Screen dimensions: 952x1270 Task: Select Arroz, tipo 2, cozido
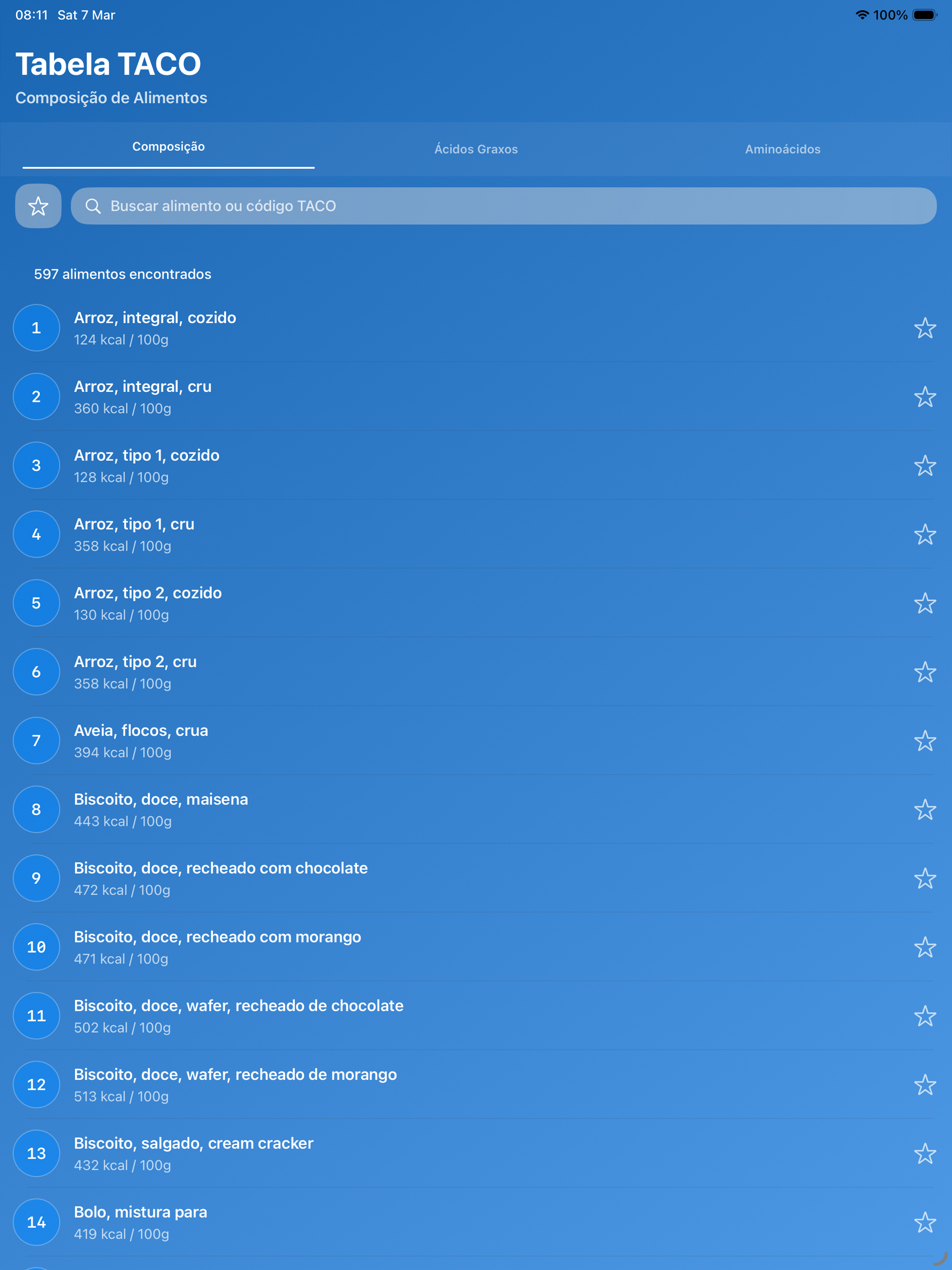[476, 603]
